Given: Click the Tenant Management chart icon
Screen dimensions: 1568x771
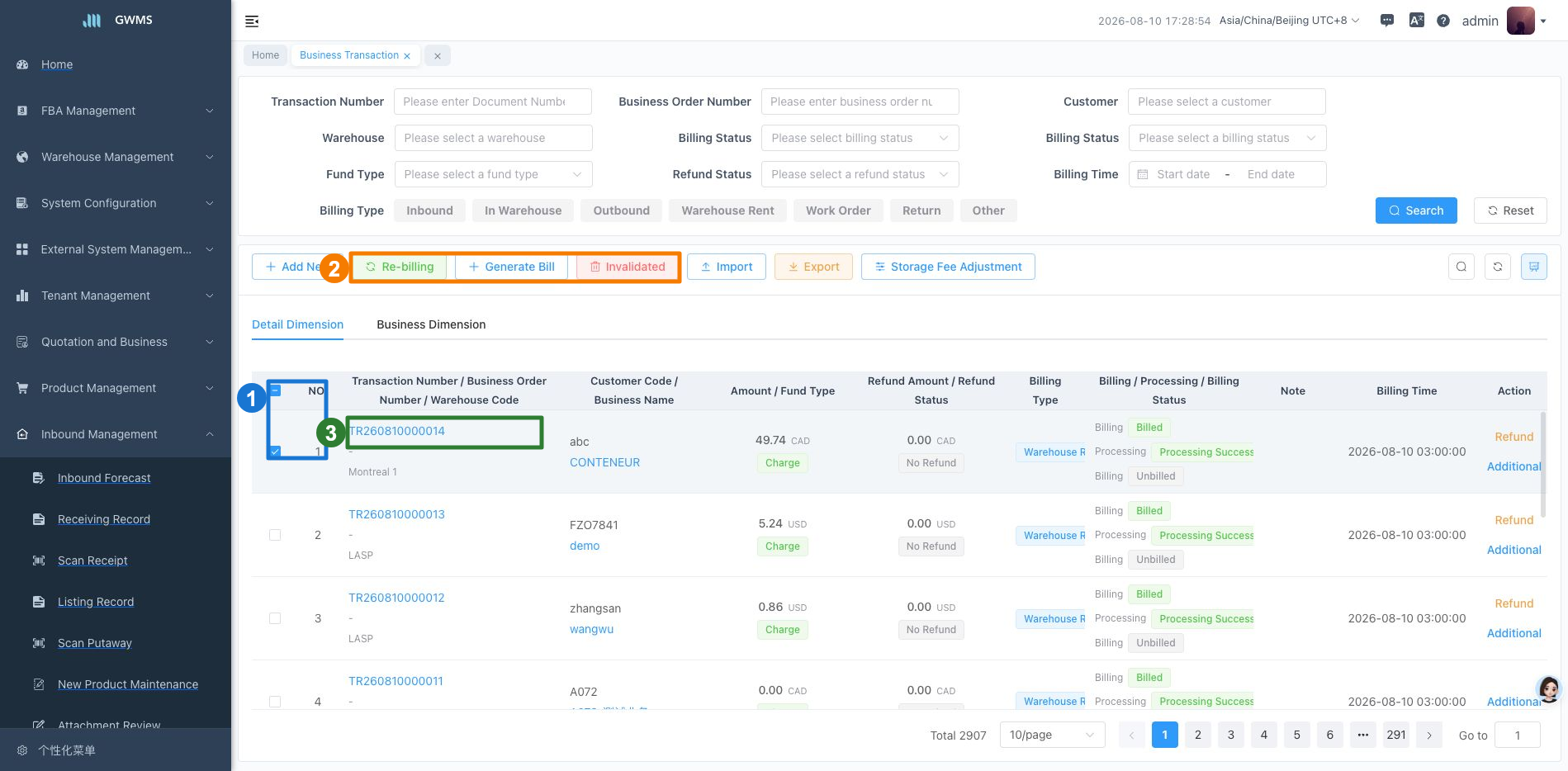Looking at the screenshot, I should (x=22, y=296).
